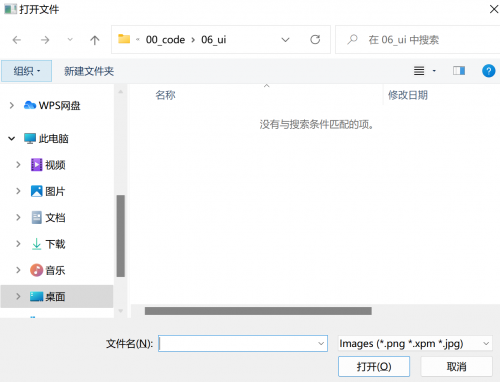
Task: Expand the 图片 folder node
Action: pos(18,191)
